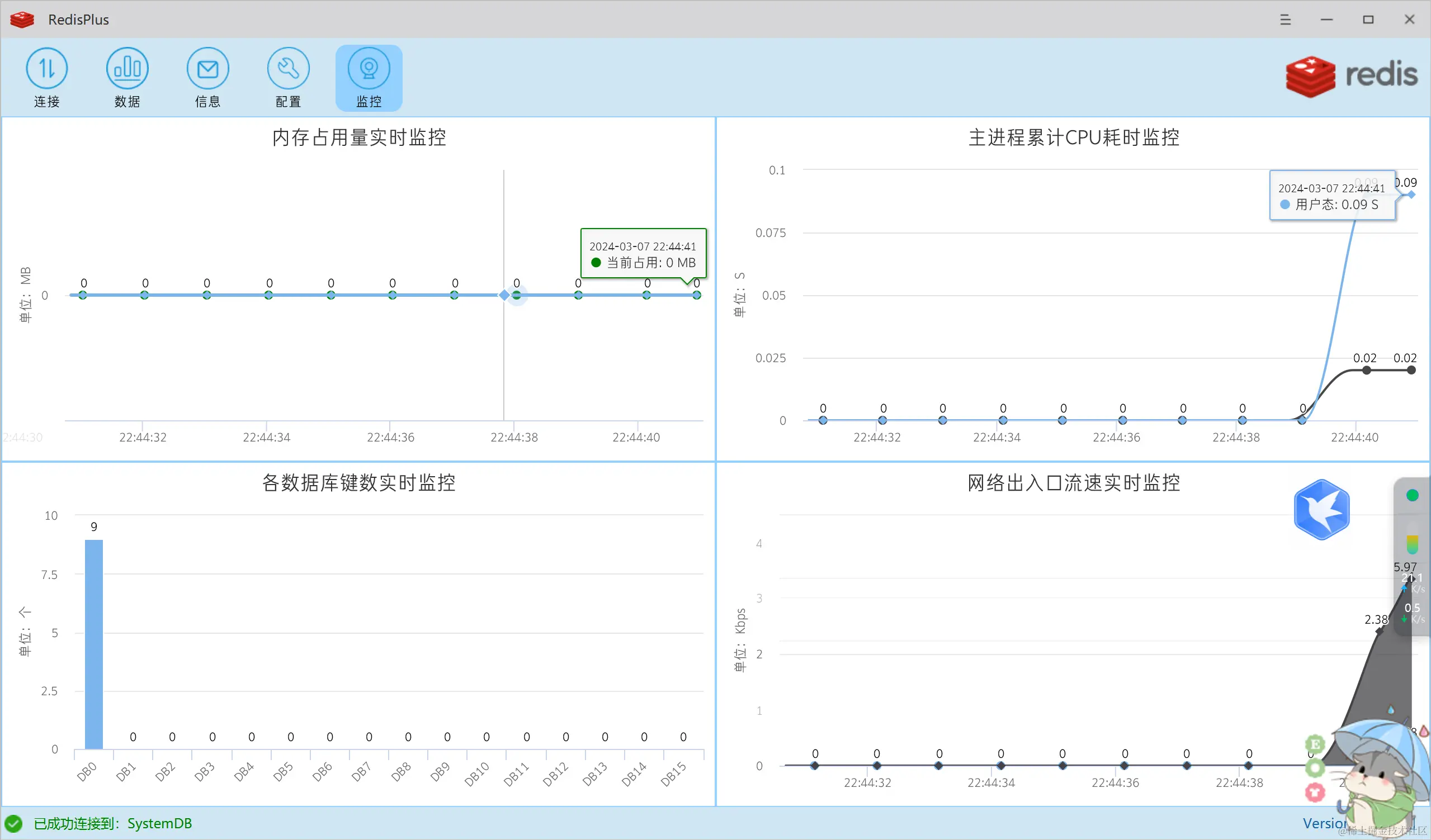Click the 已成功连接到: SystemDB status text
Image resolution: width=1431 pixels, height=840 pixels.
coord(112,823)
